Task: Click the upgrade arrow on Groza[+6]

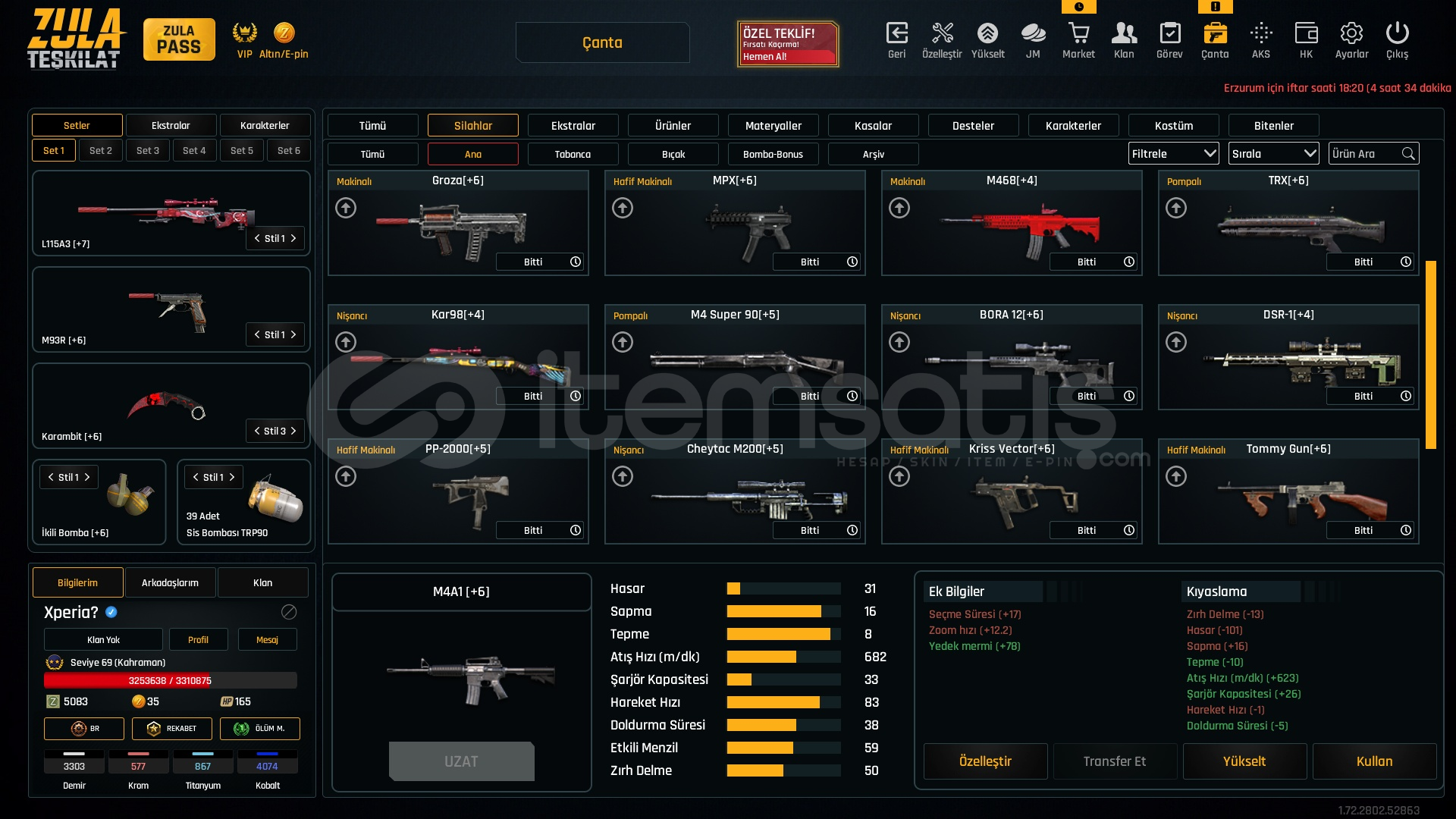Action: 346,208
